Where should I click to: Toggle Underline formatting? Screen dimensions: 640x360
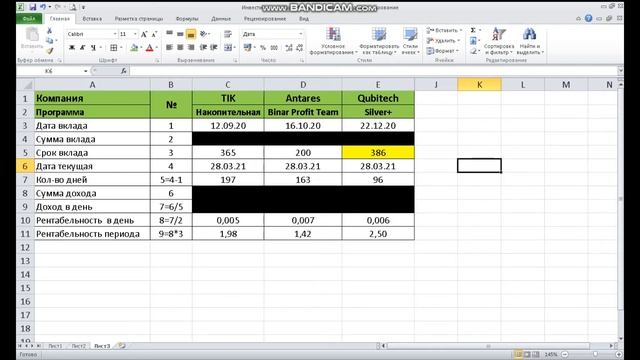coord(93,48)
